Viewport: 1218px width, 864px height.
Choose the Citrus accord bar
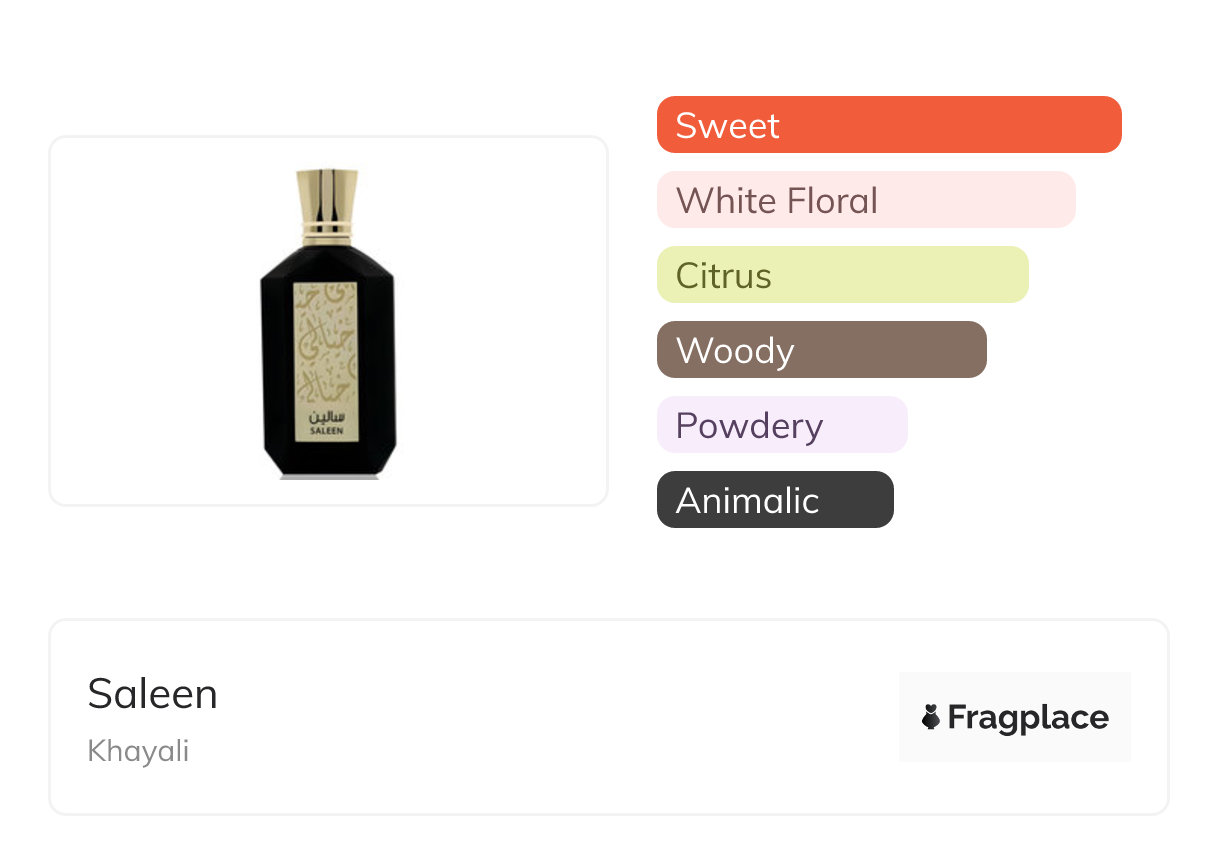click(x=842, y=275)
